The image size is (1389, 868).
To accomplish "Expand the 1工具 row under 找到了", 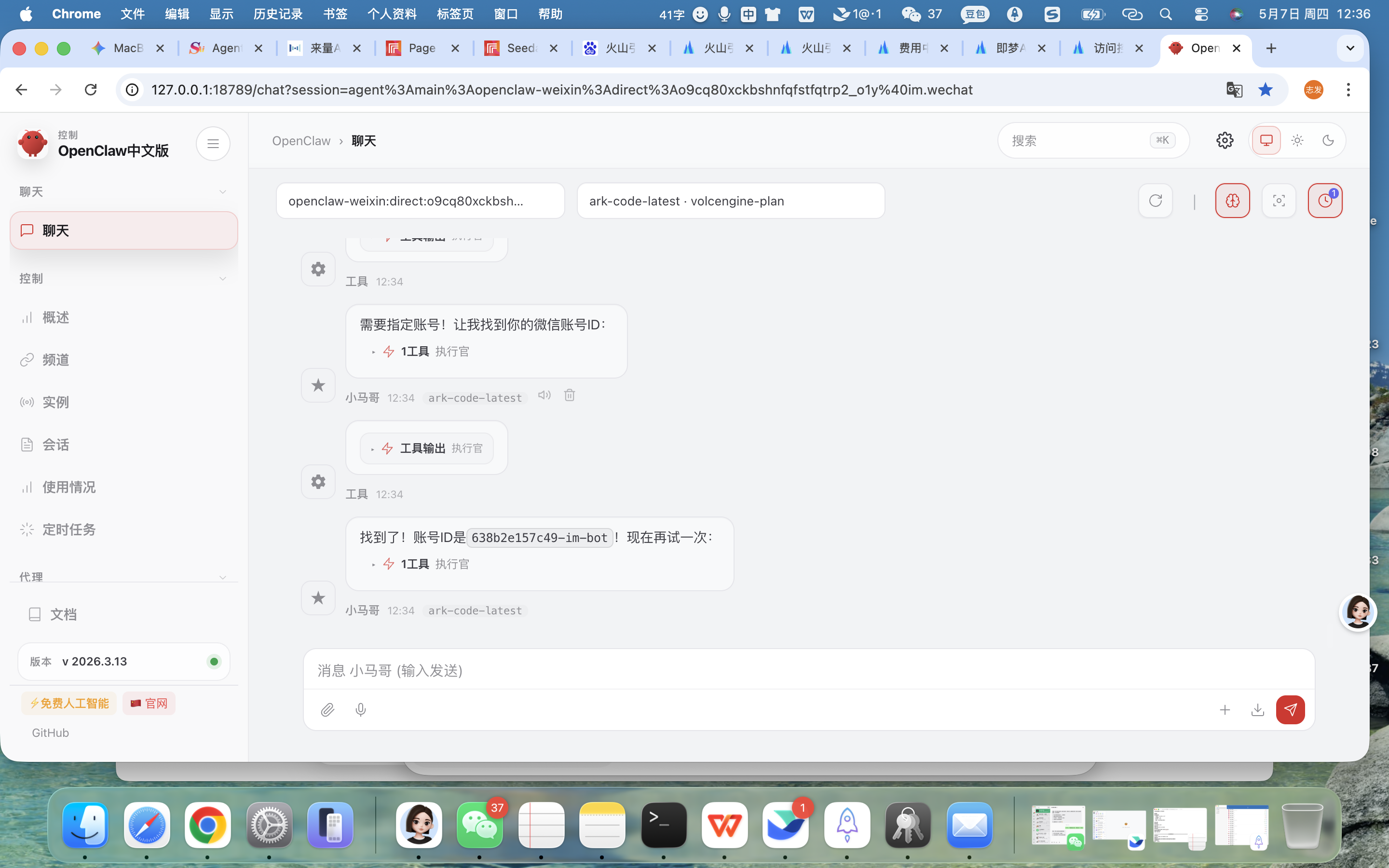I will point(420,564).
